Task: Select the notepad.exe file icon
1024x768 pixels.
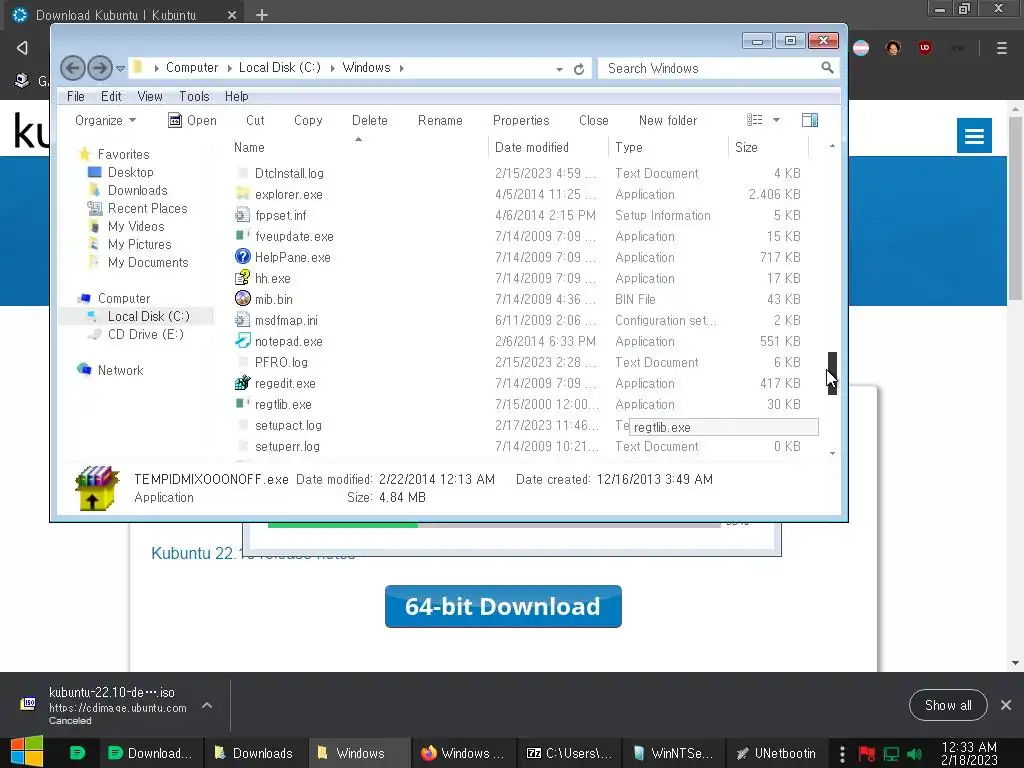Action: pos(242,341)
